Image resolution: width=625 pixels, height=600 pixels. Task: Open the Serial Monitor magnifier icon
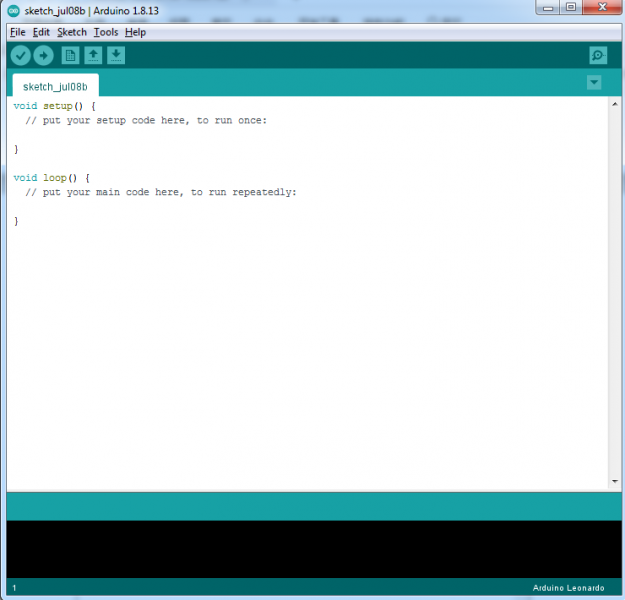pos(598,56)
